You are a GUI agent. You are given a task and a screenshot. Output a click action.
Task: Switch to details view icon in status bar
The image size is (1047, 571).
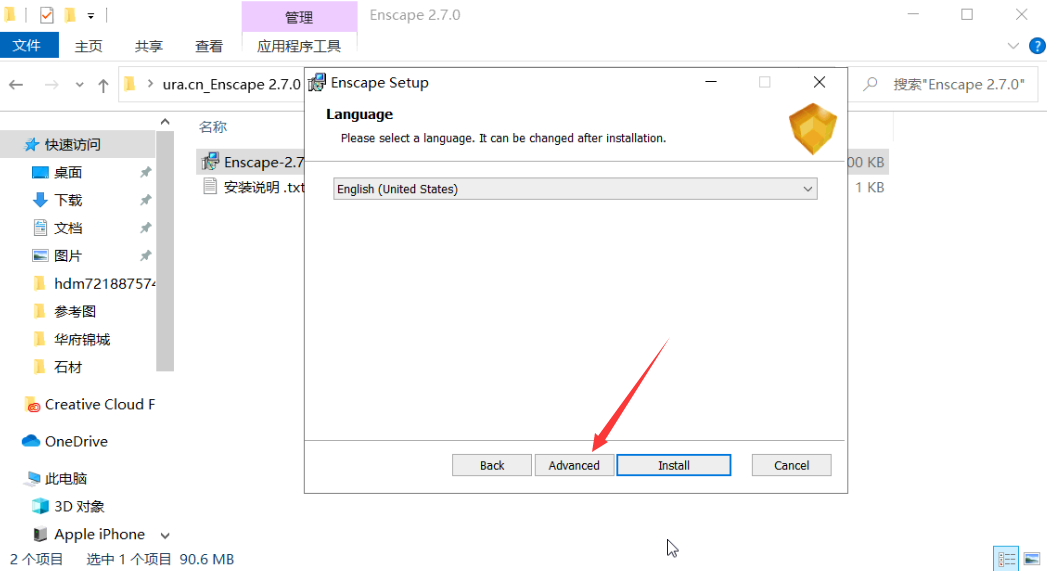(1006, 559)
